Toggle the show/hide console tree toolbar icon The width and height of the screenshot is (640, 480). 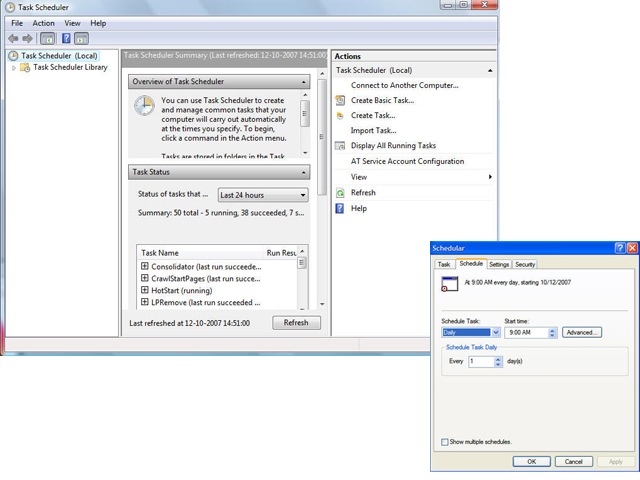(x=47, y=39)
